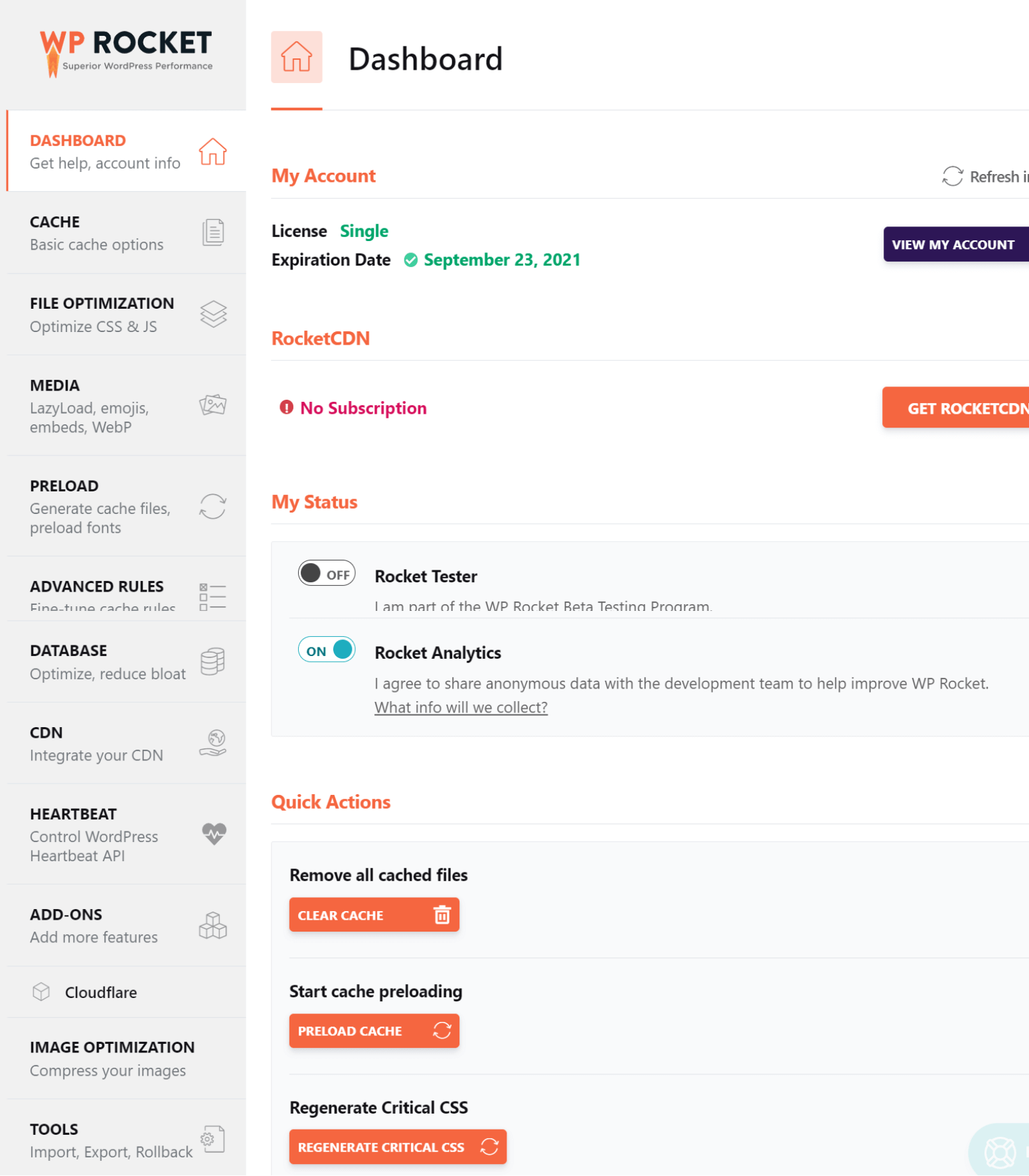The image size is (1029, 1176).
Task: Click the large Dashboard header home icon
Action: point(297,57)
